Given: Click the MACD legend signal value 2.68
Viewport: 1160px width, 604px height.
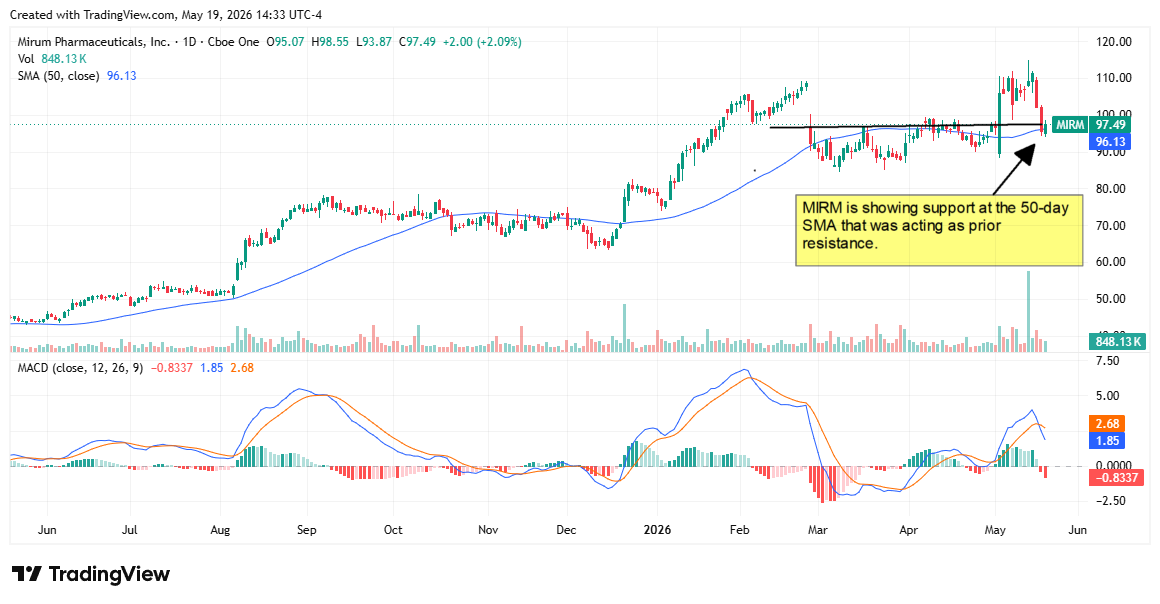Looking at the screenshot, I should (x=242, y=368).
